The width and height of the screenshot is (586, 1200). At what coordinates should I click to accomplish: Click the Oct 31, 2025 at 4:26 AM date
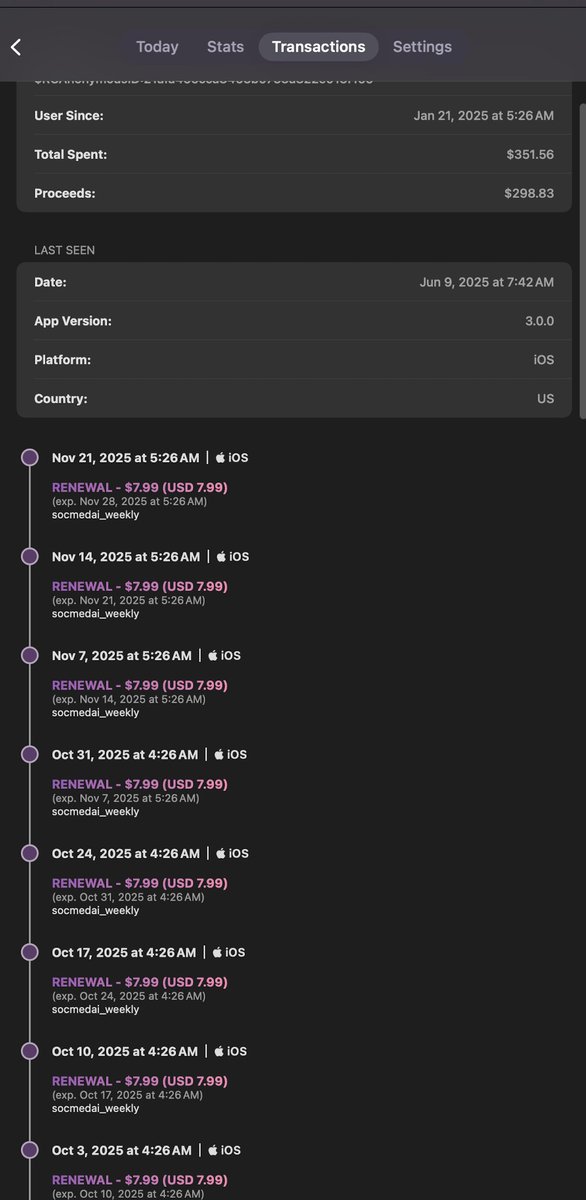[125, 755]
